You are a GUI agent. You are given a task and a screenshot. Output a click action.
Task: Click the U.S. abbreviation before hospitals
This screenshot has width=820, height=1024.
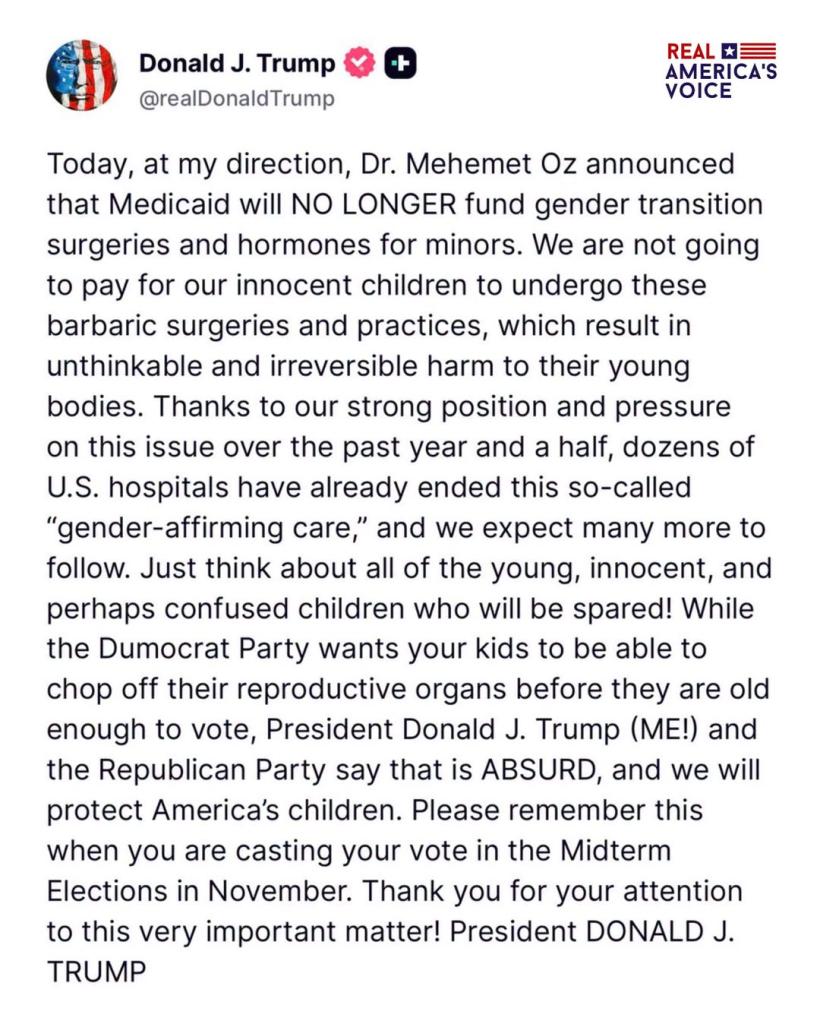73,487
